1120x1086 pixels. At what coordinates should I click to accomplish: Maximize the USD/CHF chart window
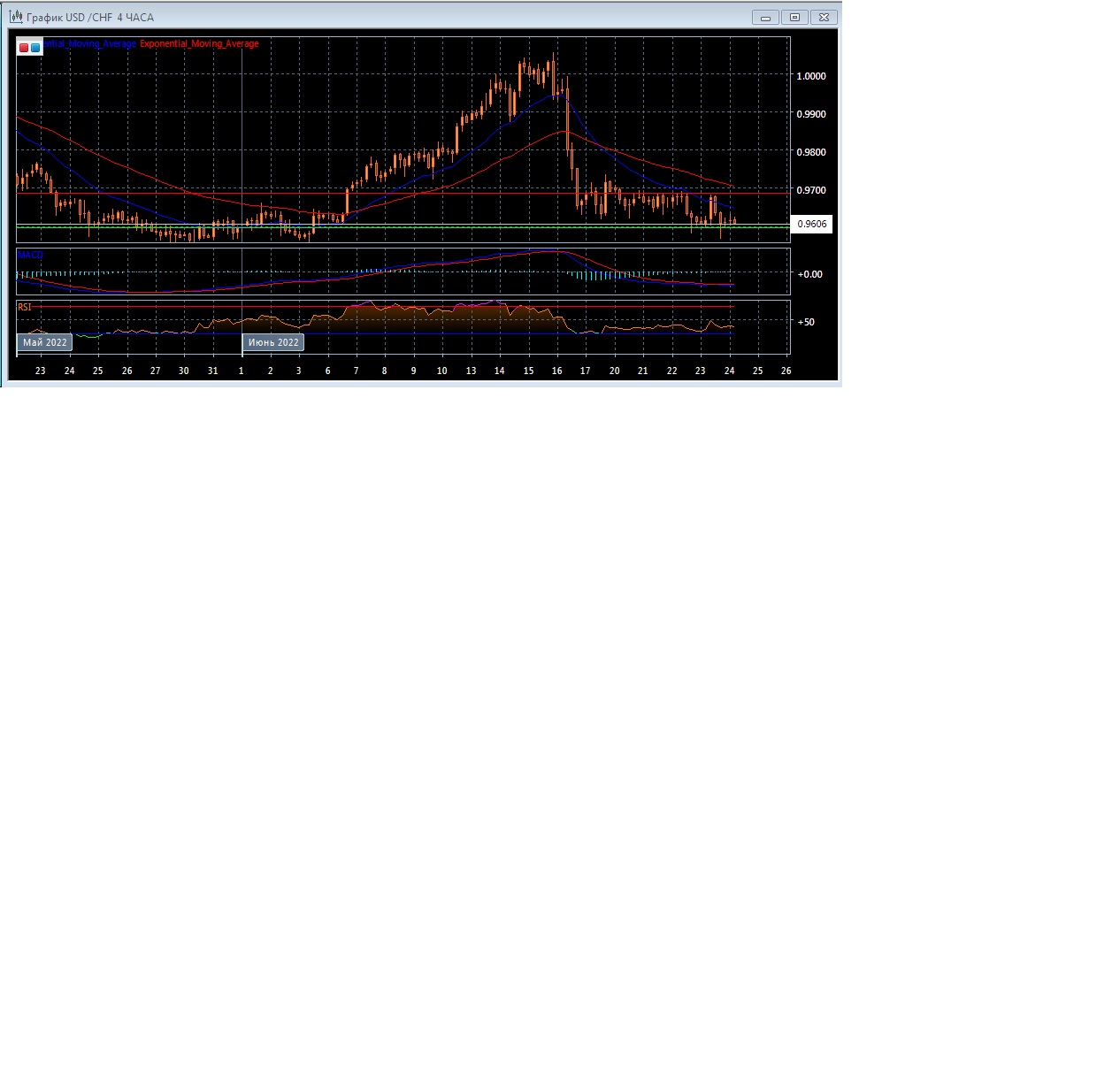794,18
